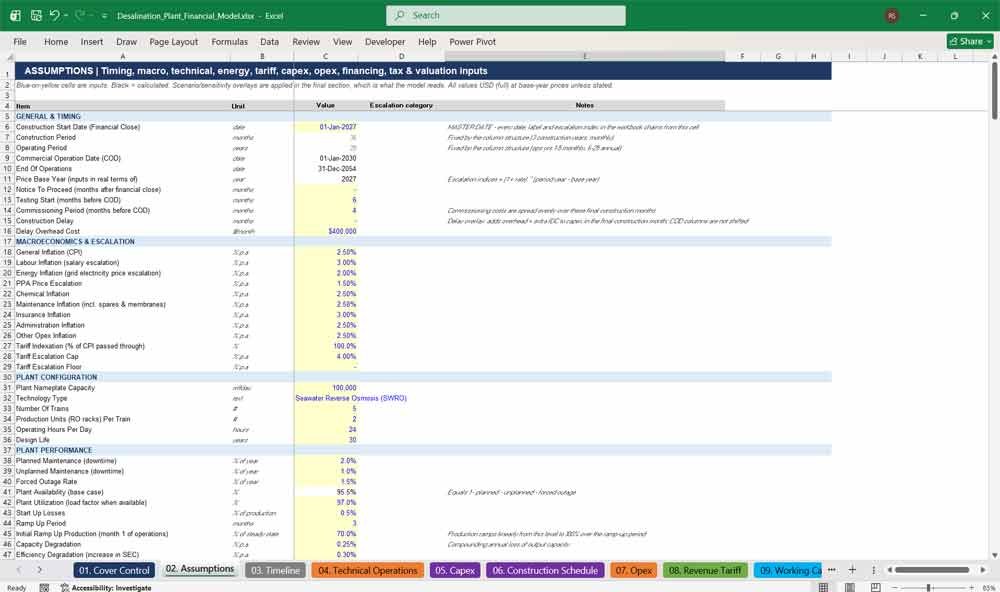Open the Draw ribbon tab
Screen dimensions: 1000x592
[126, 41]
